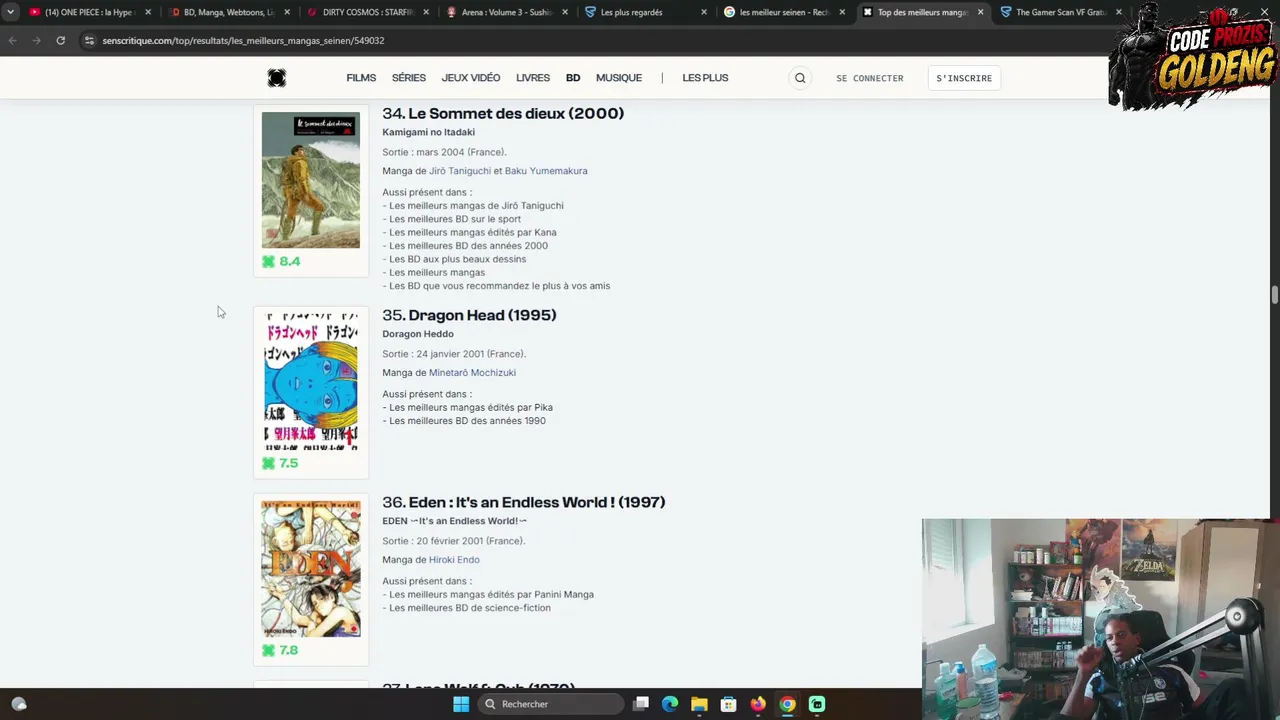1280x720 pixels.
Task: Open author Hiroki Endo's page
Action: coord(454,560)
